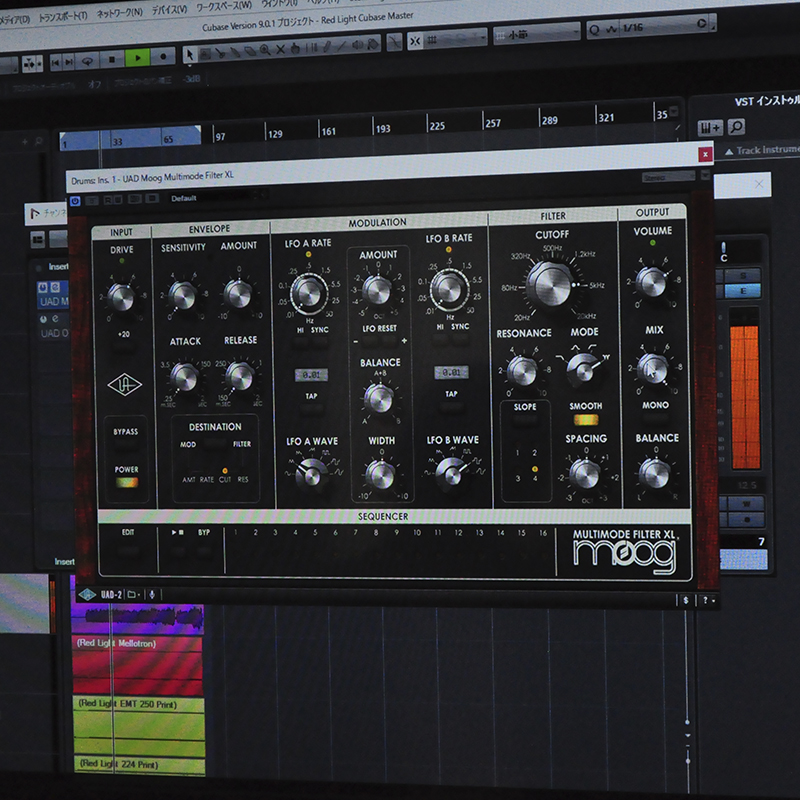Image resolution: width=800 pixels, height=800 pixels.
Task: Toggle the LFO A SYNC switch
Action: click(320, 342)
